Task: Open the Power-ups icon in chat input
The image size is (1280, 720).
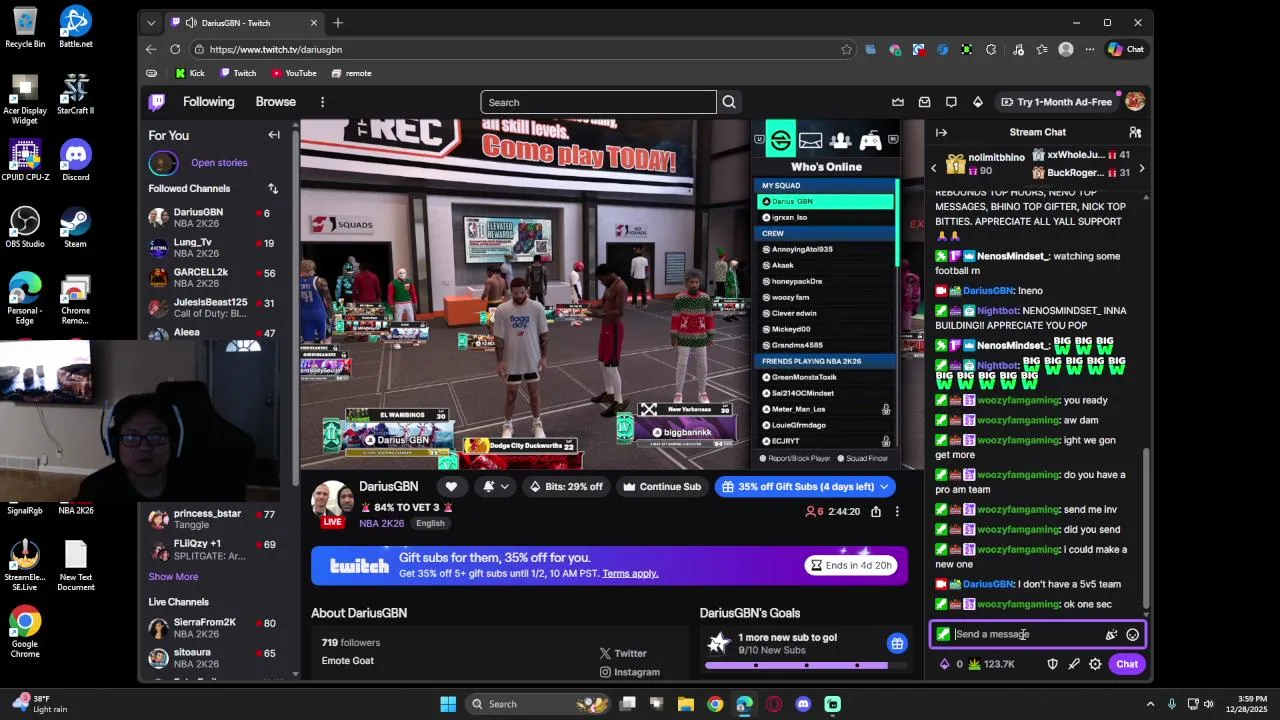Action: tap(1111, 634)
